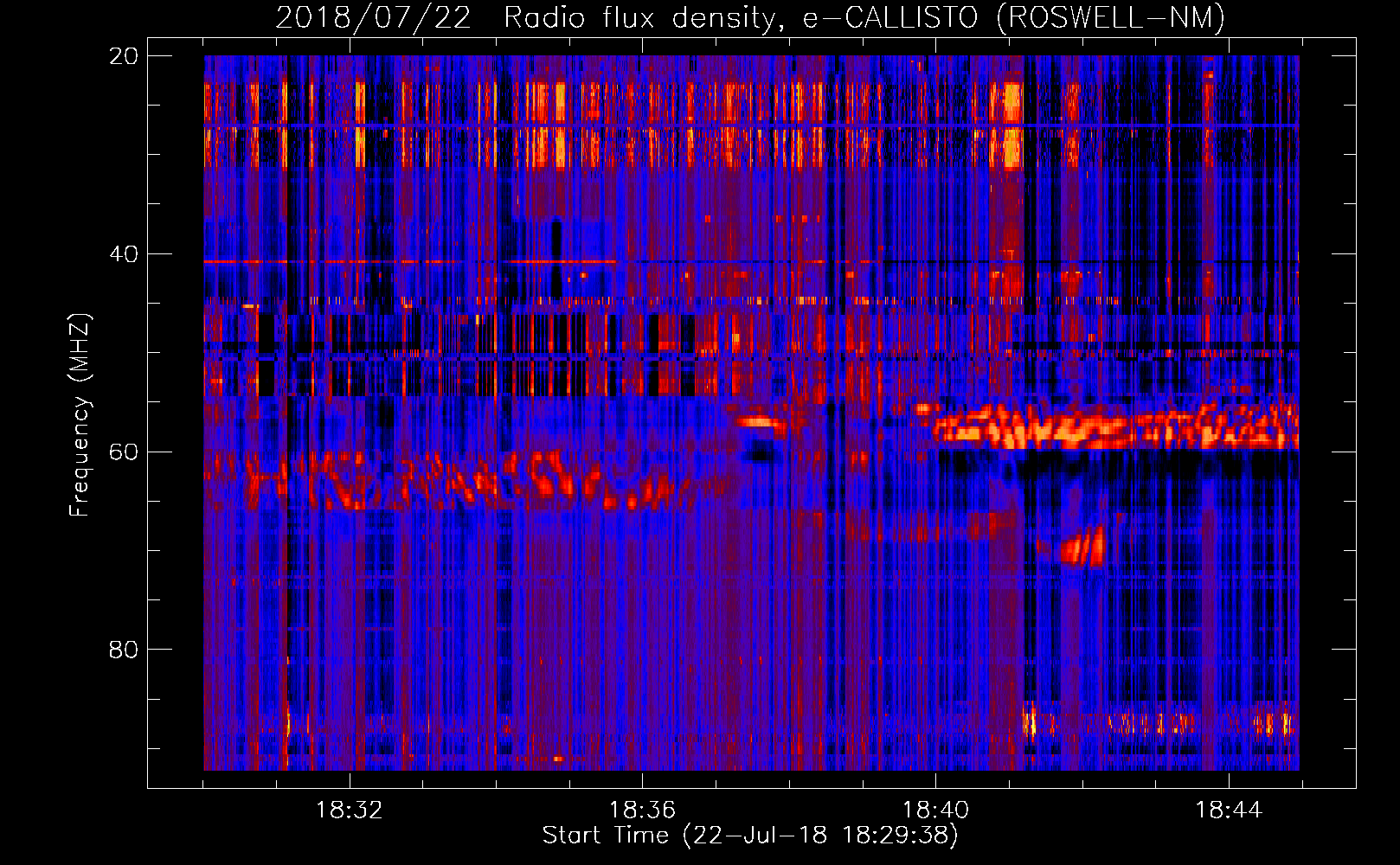Select the 'Frequency (MHZ)' y-axis label
The height and width of the screenshot is (865, 1400).
point(80,415)
